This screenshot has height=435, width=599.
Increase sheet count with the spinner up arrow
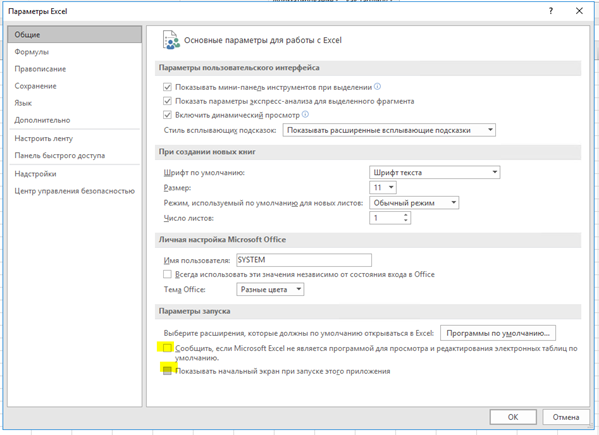(x=406, y=215)
